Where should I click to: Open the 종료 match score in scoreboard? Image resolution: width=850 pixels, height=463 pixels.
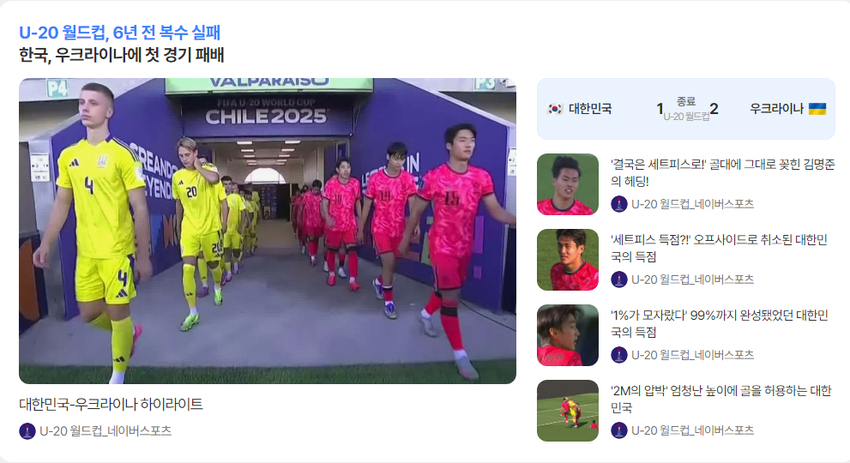(686, 109)
